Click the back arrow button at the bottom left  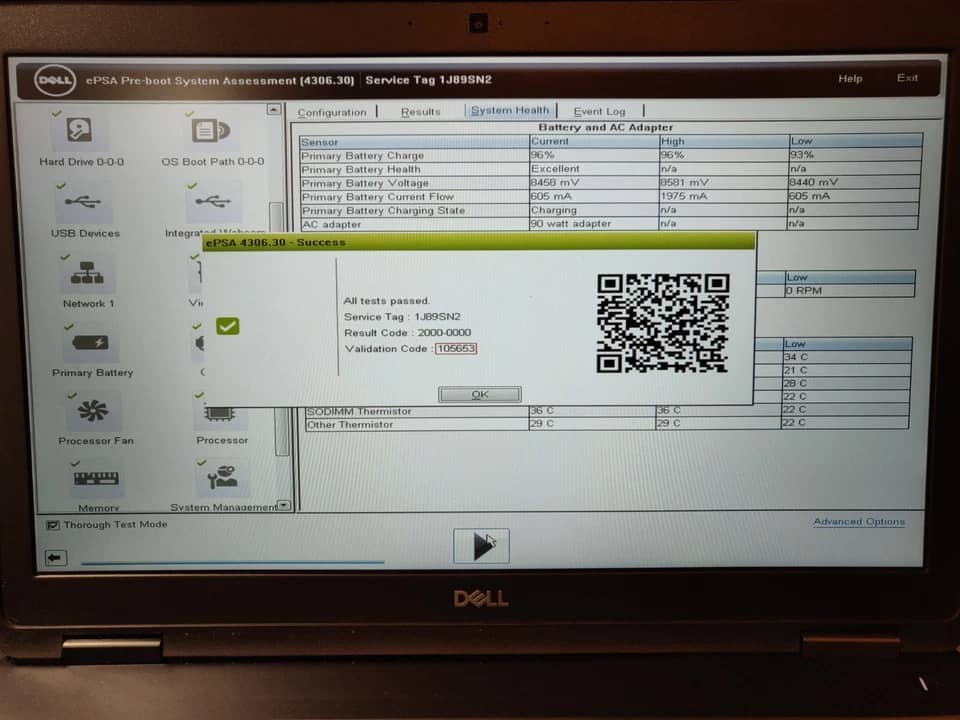(x=56, y=558)
